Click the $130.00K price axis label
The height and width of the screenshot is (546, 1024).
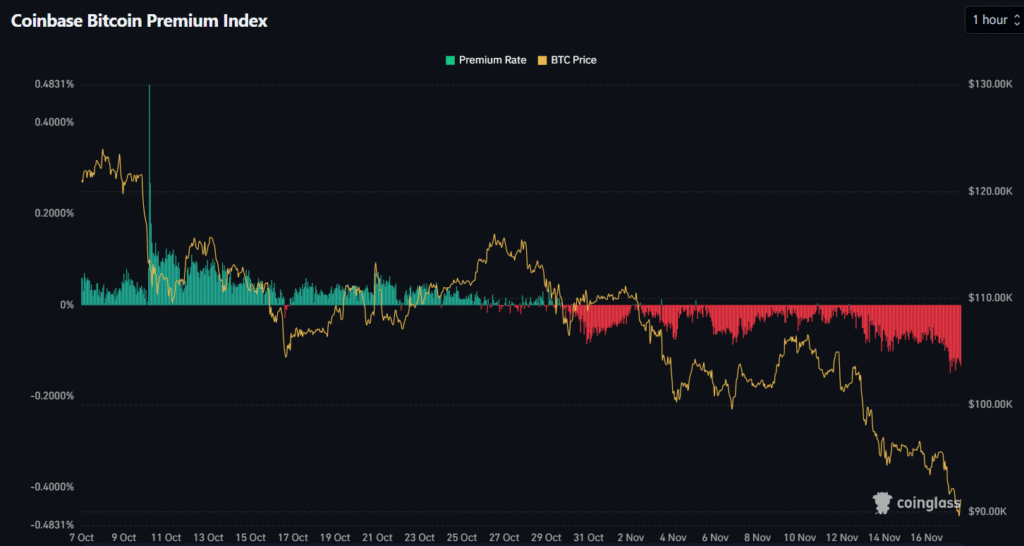coord(991,84)
